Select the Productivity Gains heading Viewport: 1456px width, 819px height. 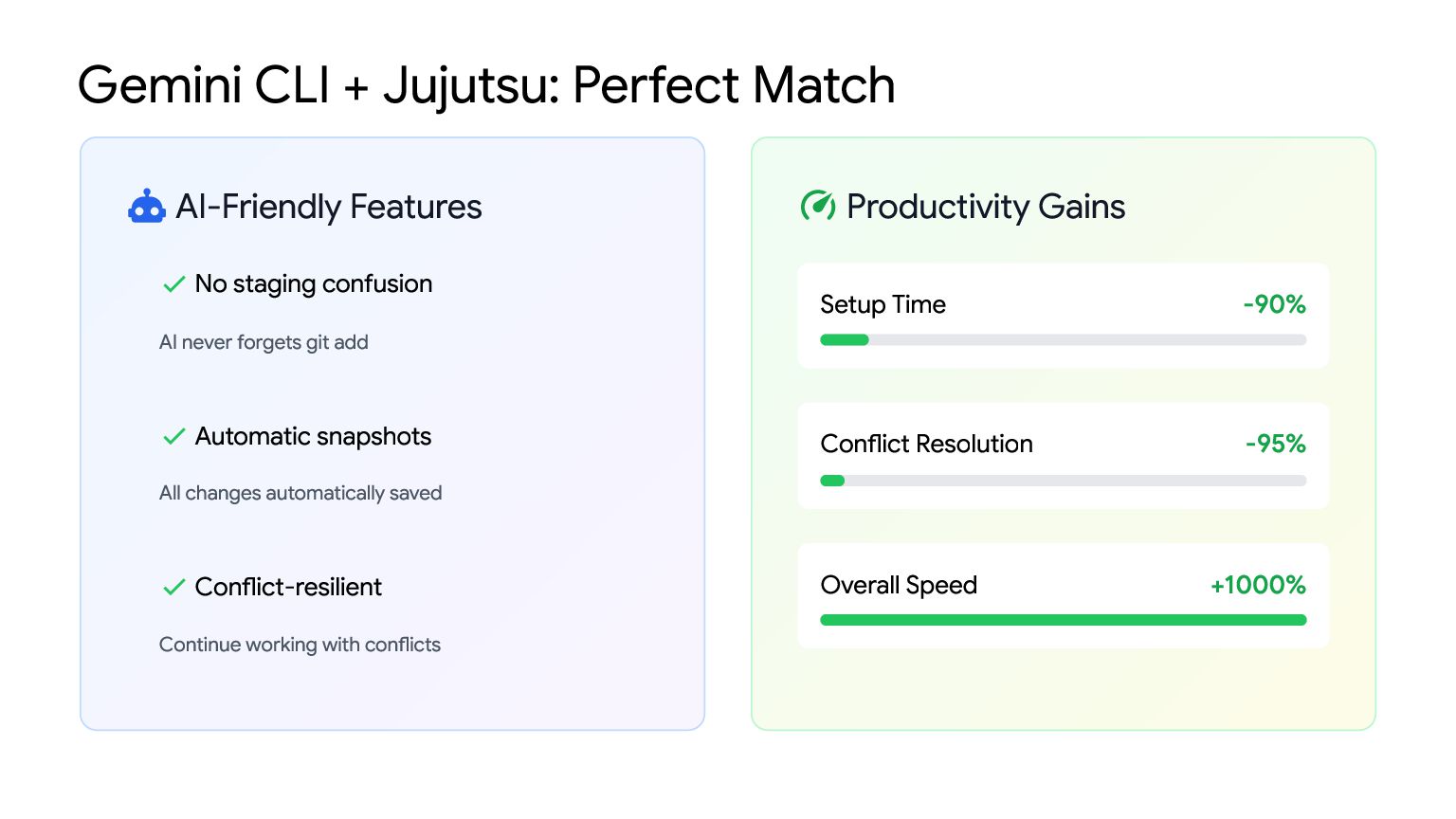tap(986, 207)
